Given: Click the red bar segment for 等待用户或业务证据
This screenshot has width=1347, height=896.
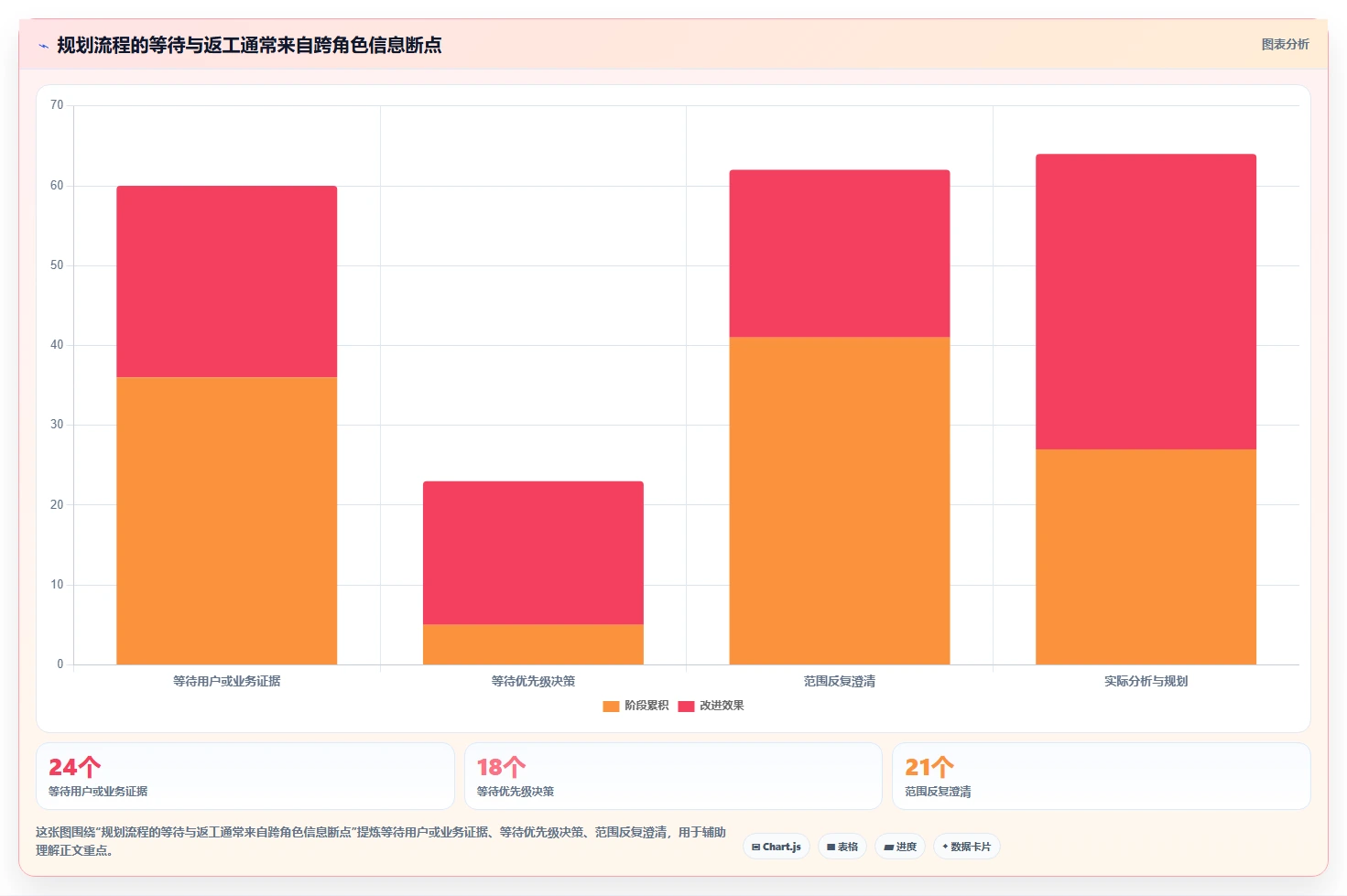Looking at the screenshot, I should pos(226,282).
